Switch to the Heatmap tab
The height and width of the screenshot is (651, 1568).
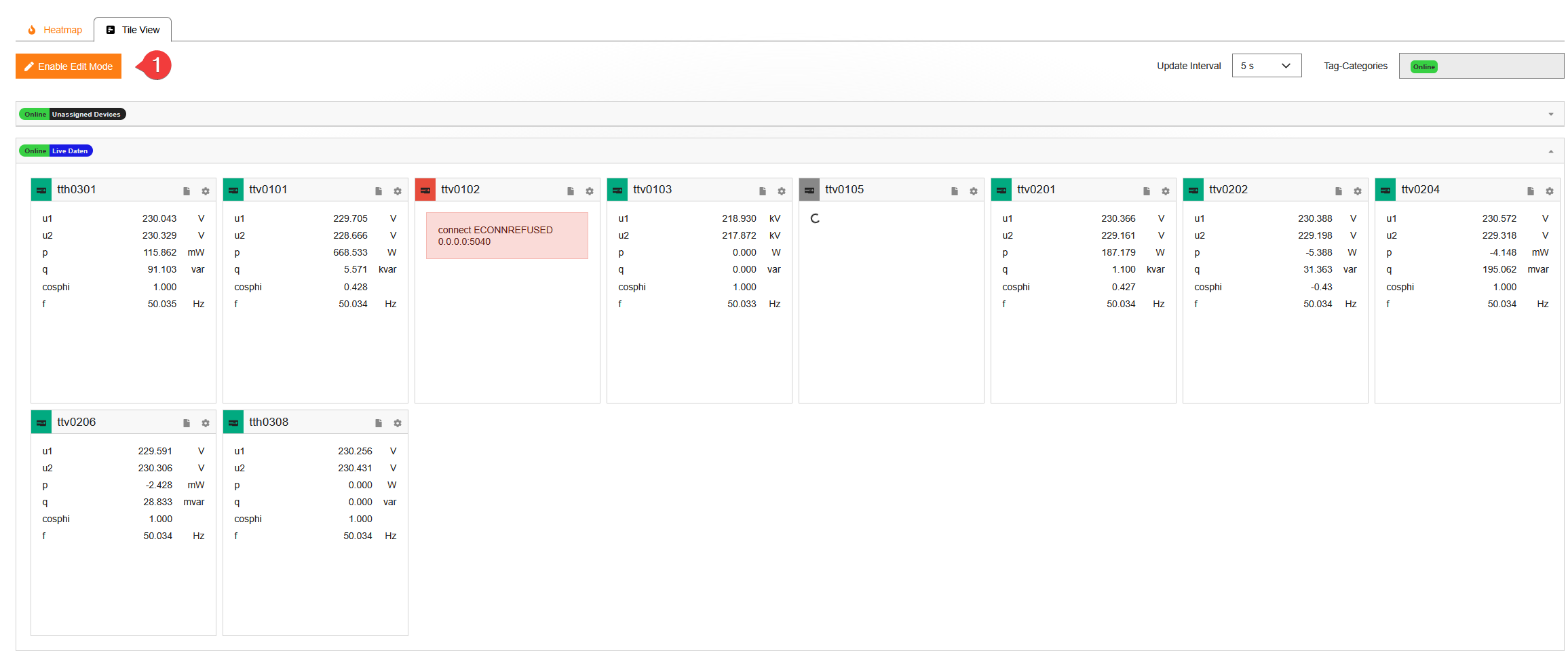click(x=55, y=30)
